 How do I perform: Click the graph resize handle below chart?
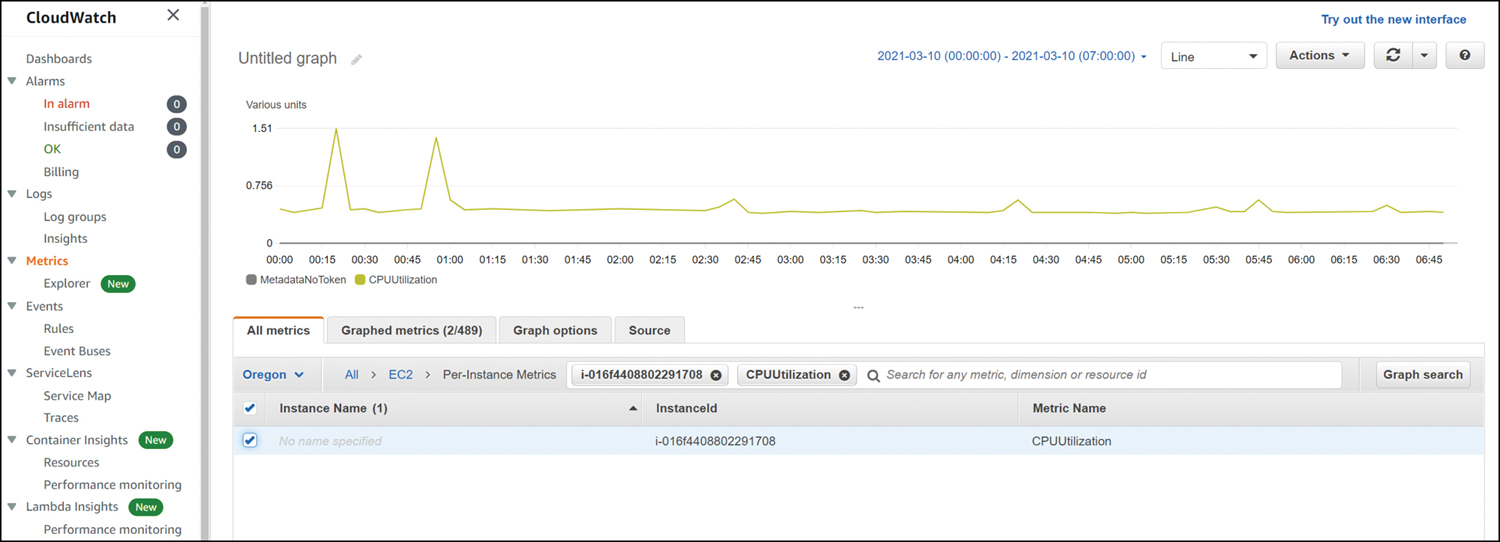(858, 308)
